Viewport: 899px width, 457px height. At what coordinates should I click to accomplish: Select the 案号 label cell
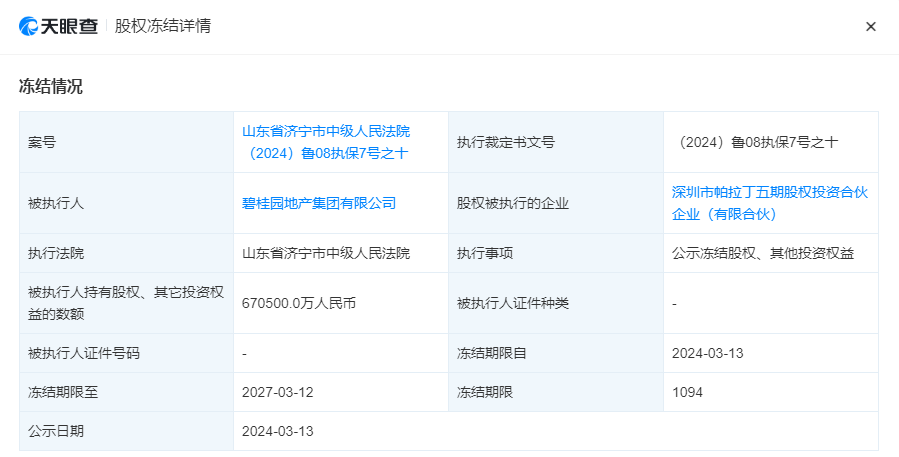click(x=127, y=142)
